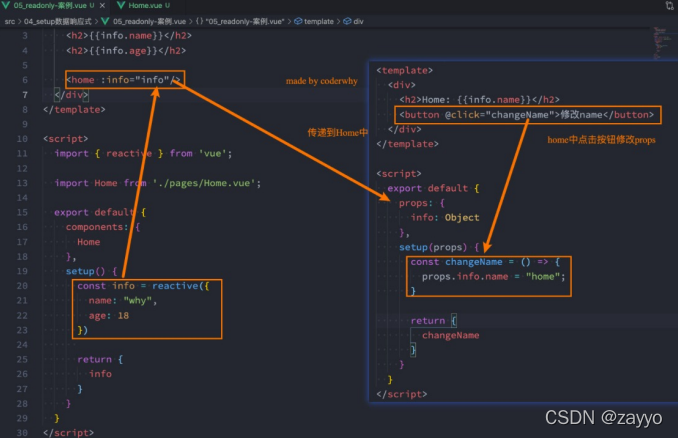Screen dimensions: 678x438
Task: Click the editor action icon at top right
Action: [x=669, y=6]
